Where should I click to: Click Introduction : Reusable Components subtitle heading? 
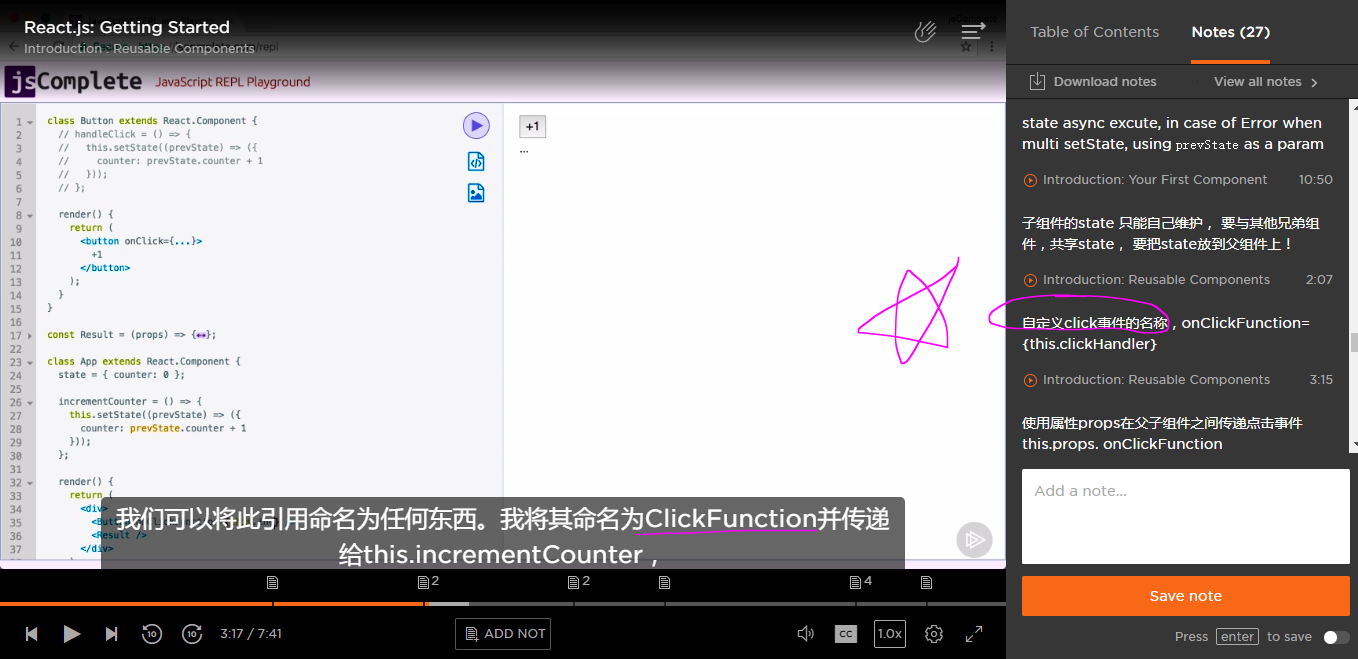pyautogui.click(x=139, y=48)
